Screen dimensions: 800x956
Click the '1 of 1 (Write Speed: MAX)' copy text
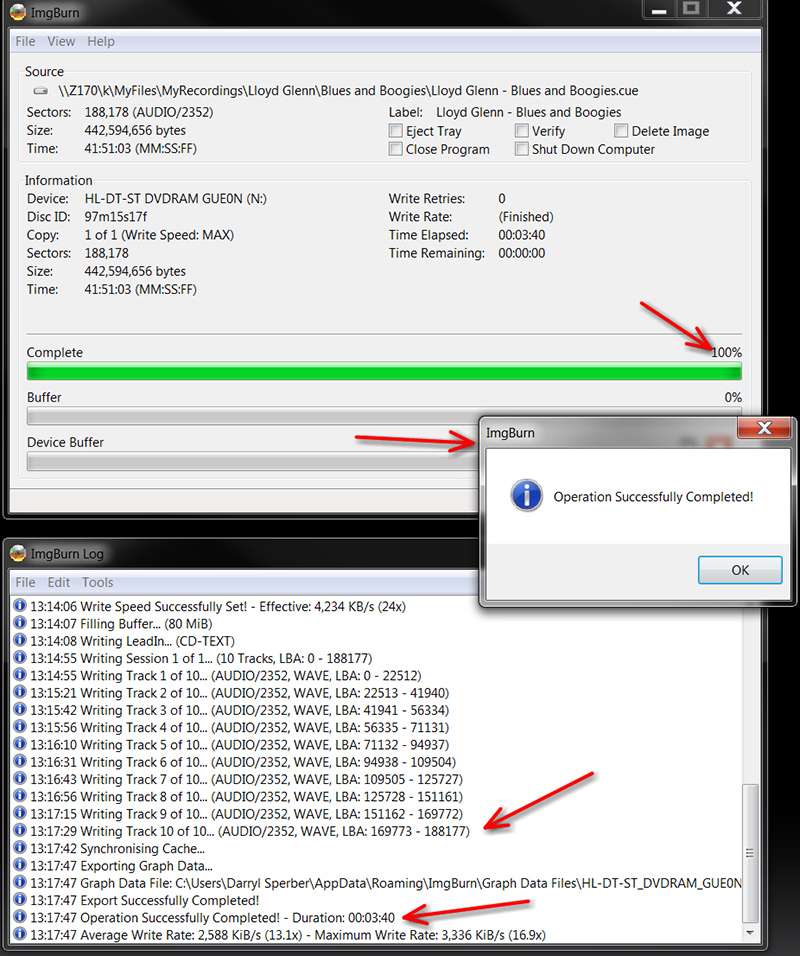(x=159, y=235)
